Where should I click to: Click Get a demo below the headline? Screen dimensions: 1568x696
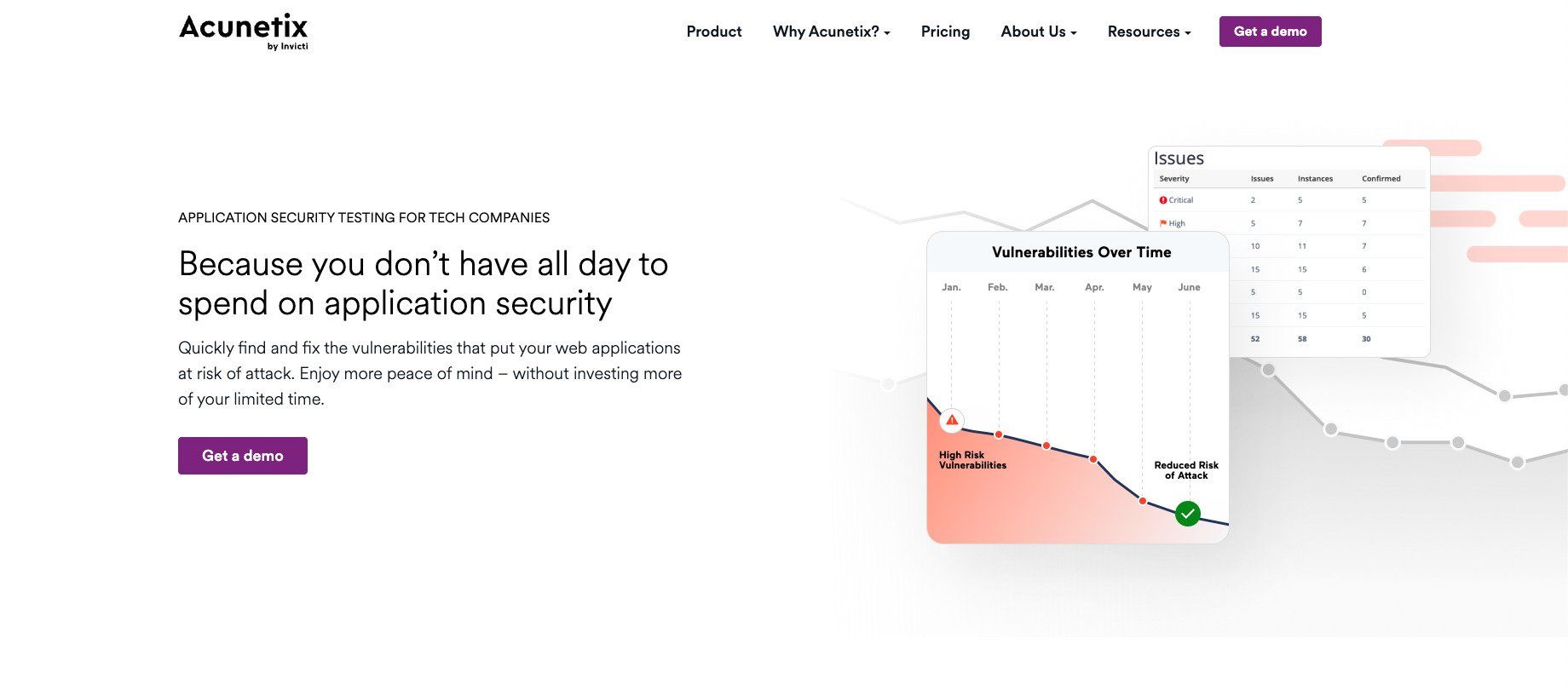[x=243, y=456]
